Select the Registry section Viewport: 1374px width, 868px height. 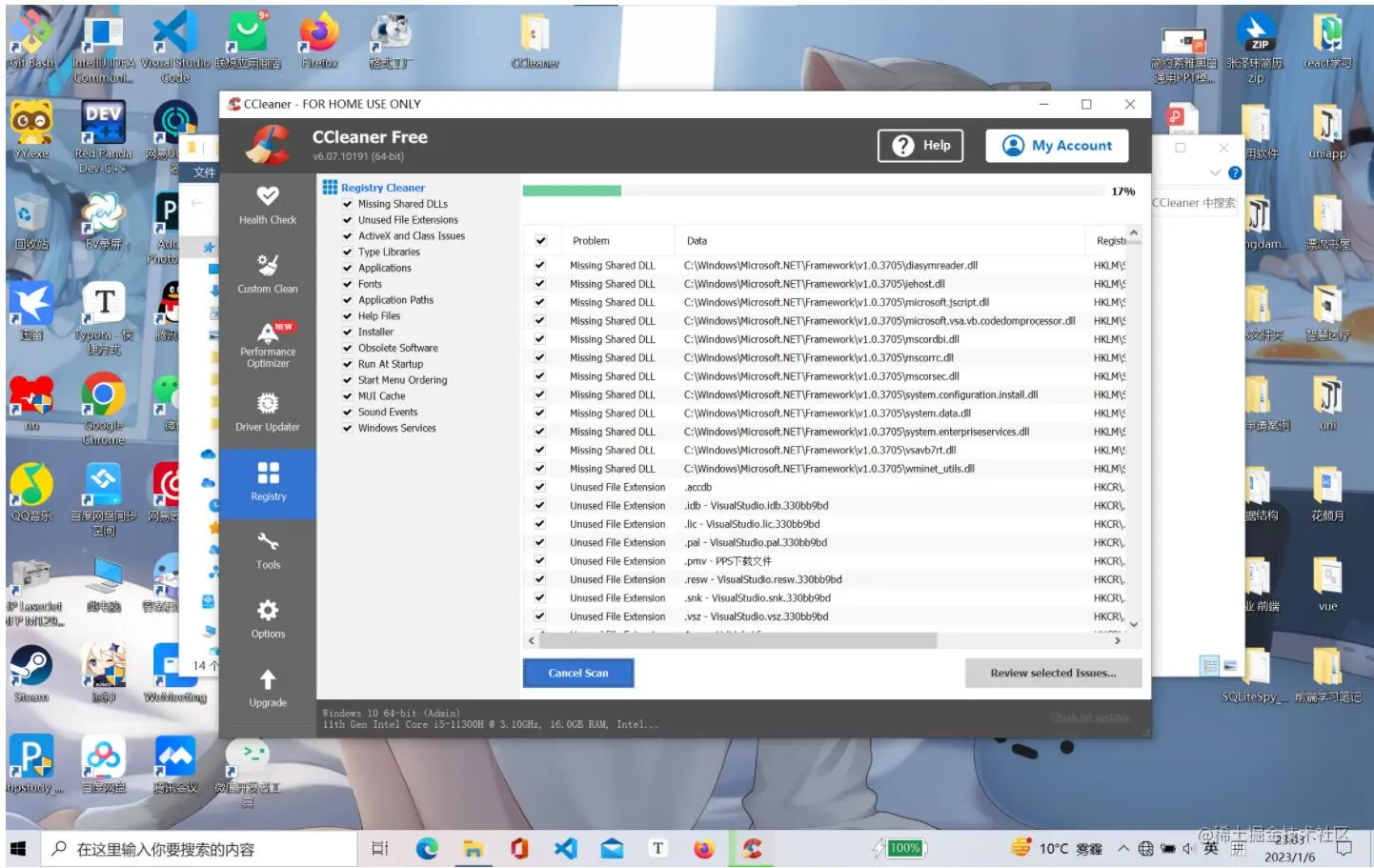(268, 482)
